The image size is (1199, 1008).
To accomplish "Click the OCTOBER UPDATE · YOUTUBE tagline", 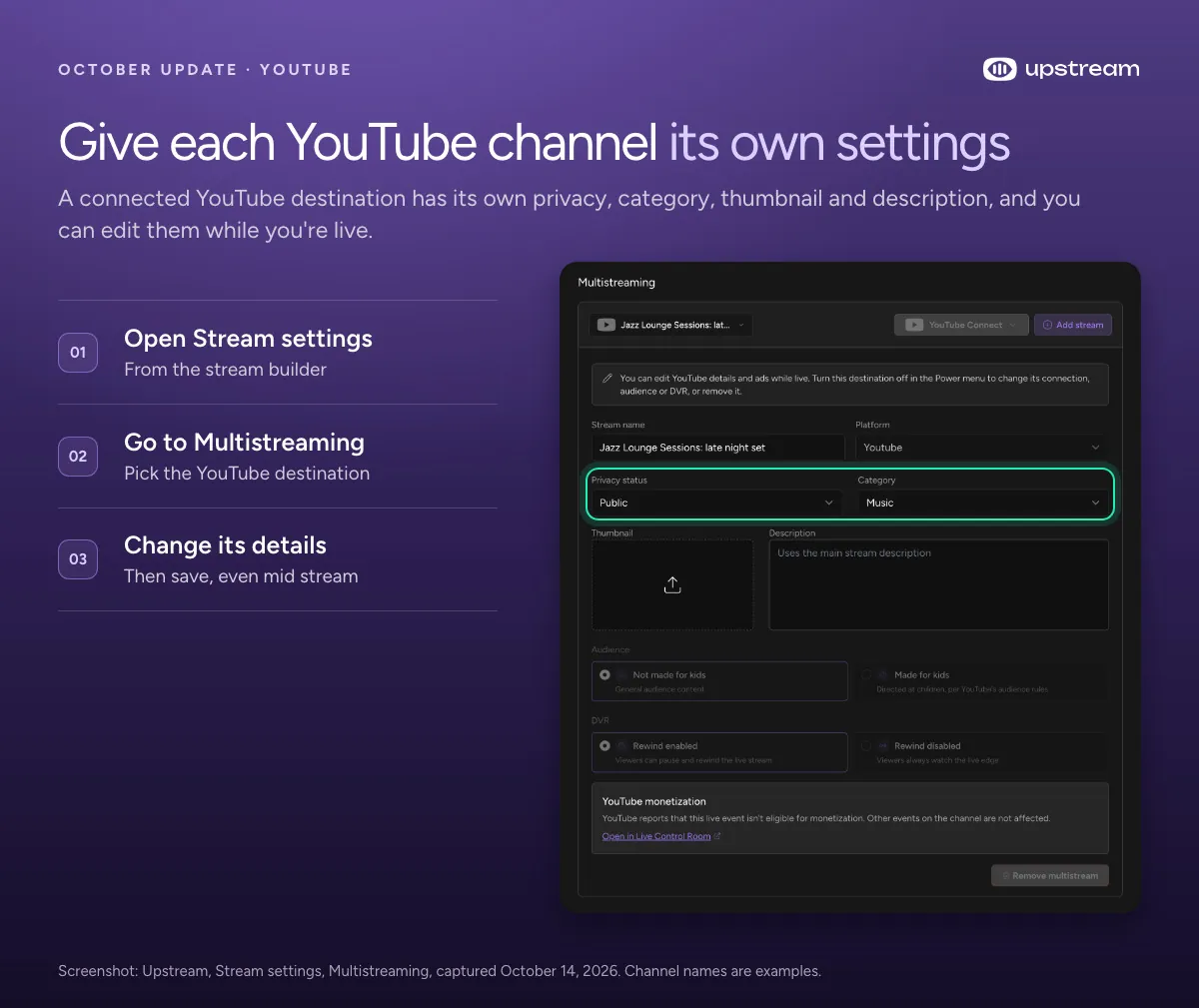I will [205, 70].
